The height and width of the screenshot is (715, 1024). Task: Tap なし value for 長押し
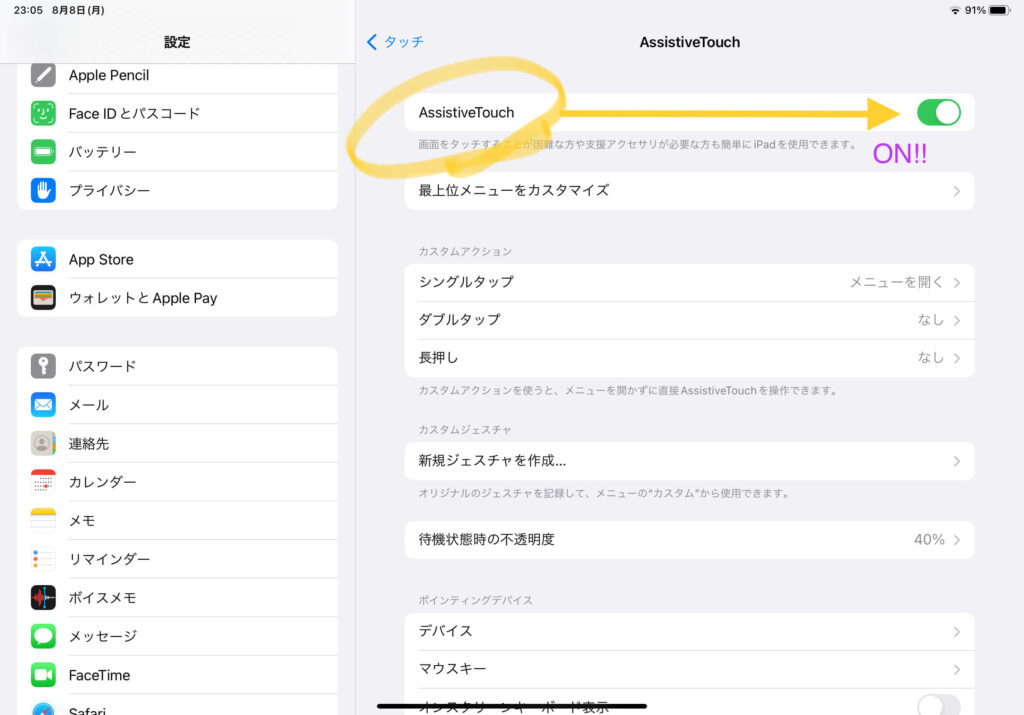tap(931, 358)
